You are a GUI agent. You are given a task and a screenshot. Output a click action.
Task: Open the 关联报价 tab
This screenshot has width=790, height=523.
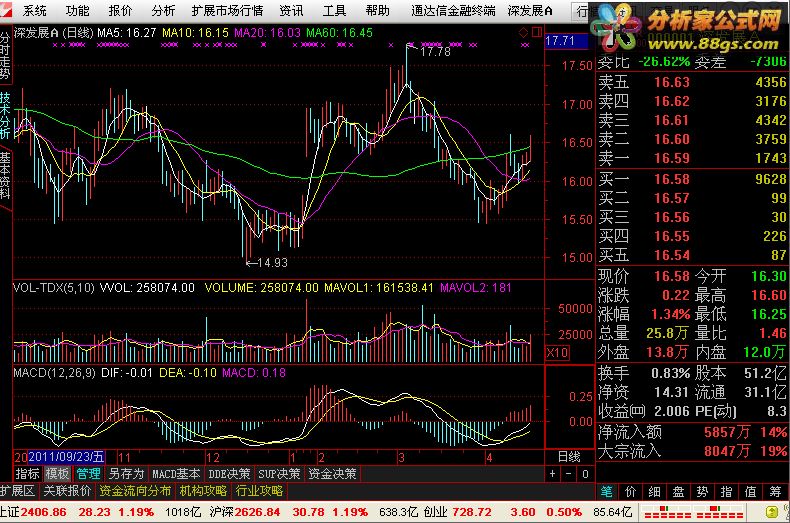point(67,491)
